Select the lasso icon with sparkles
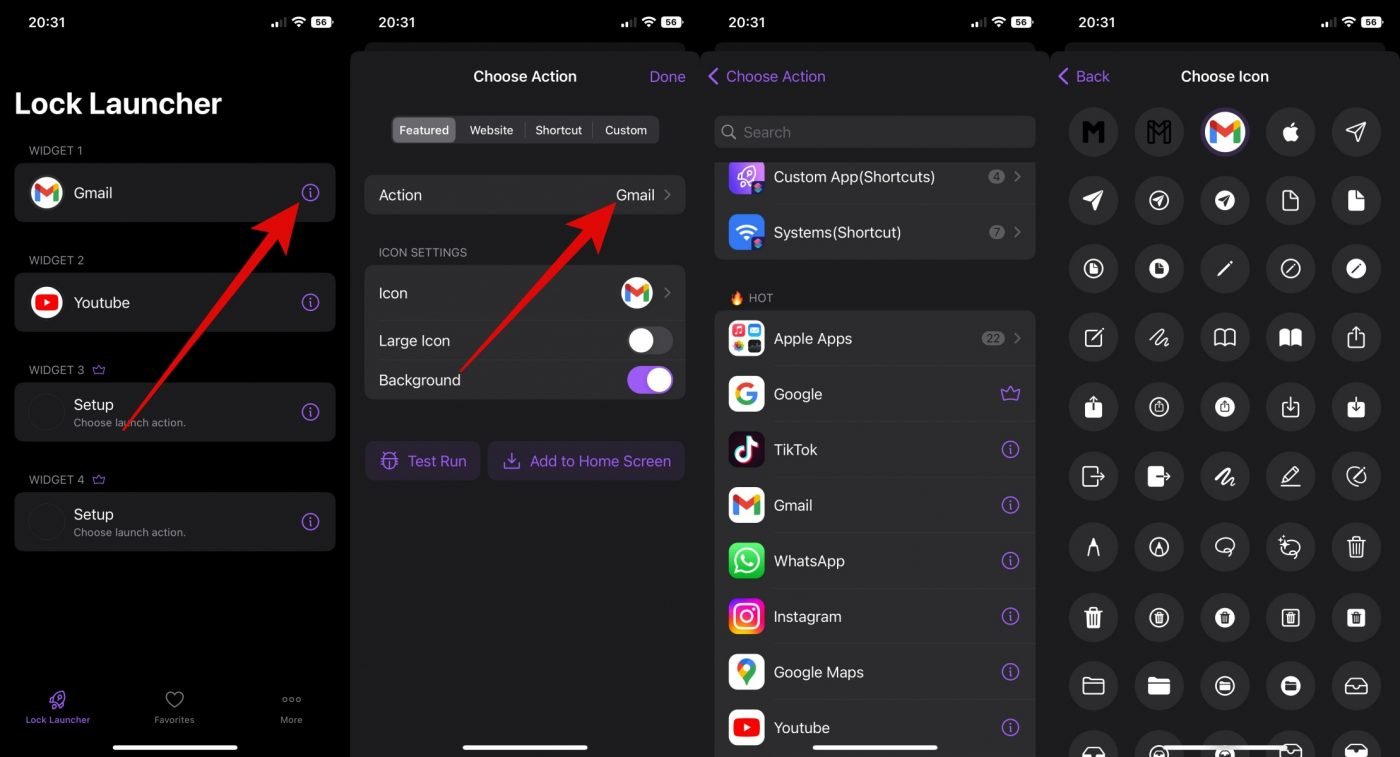 click(x=1290, y=546)
